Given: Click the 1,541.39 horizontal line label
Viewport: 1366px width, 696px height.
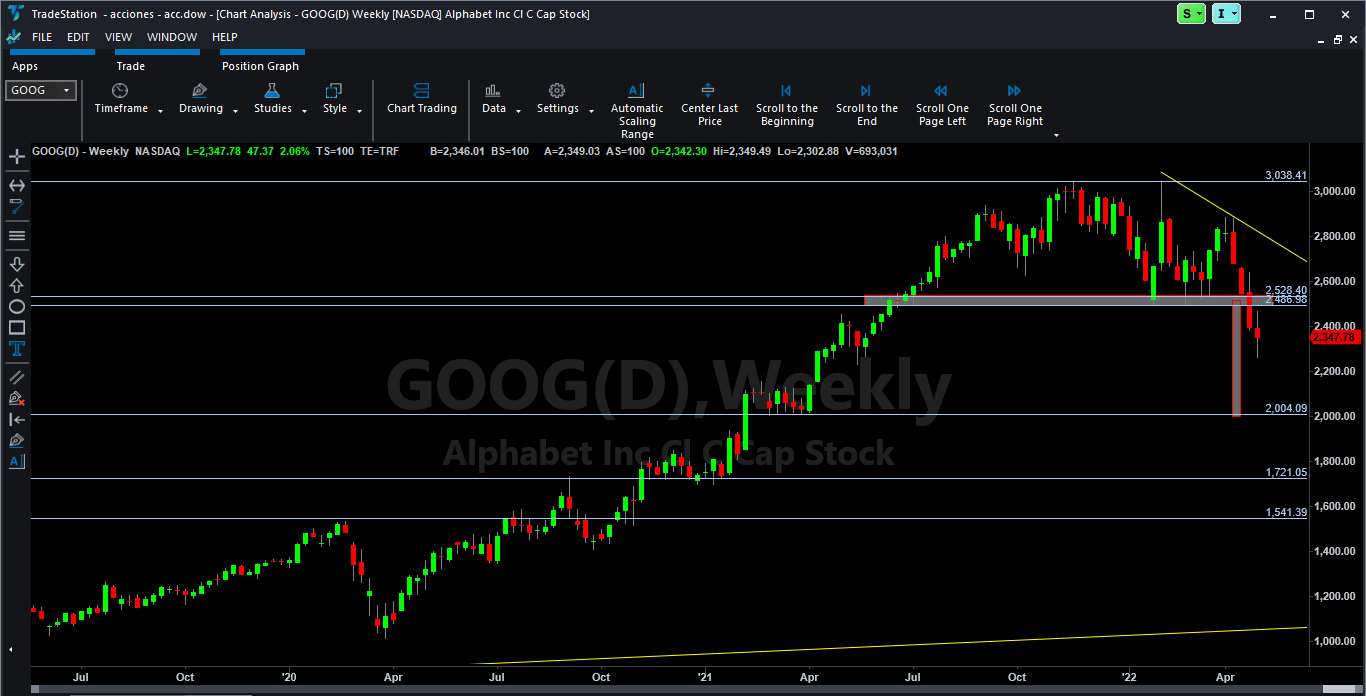Looking at the screenshot, I should [1285, 512].
